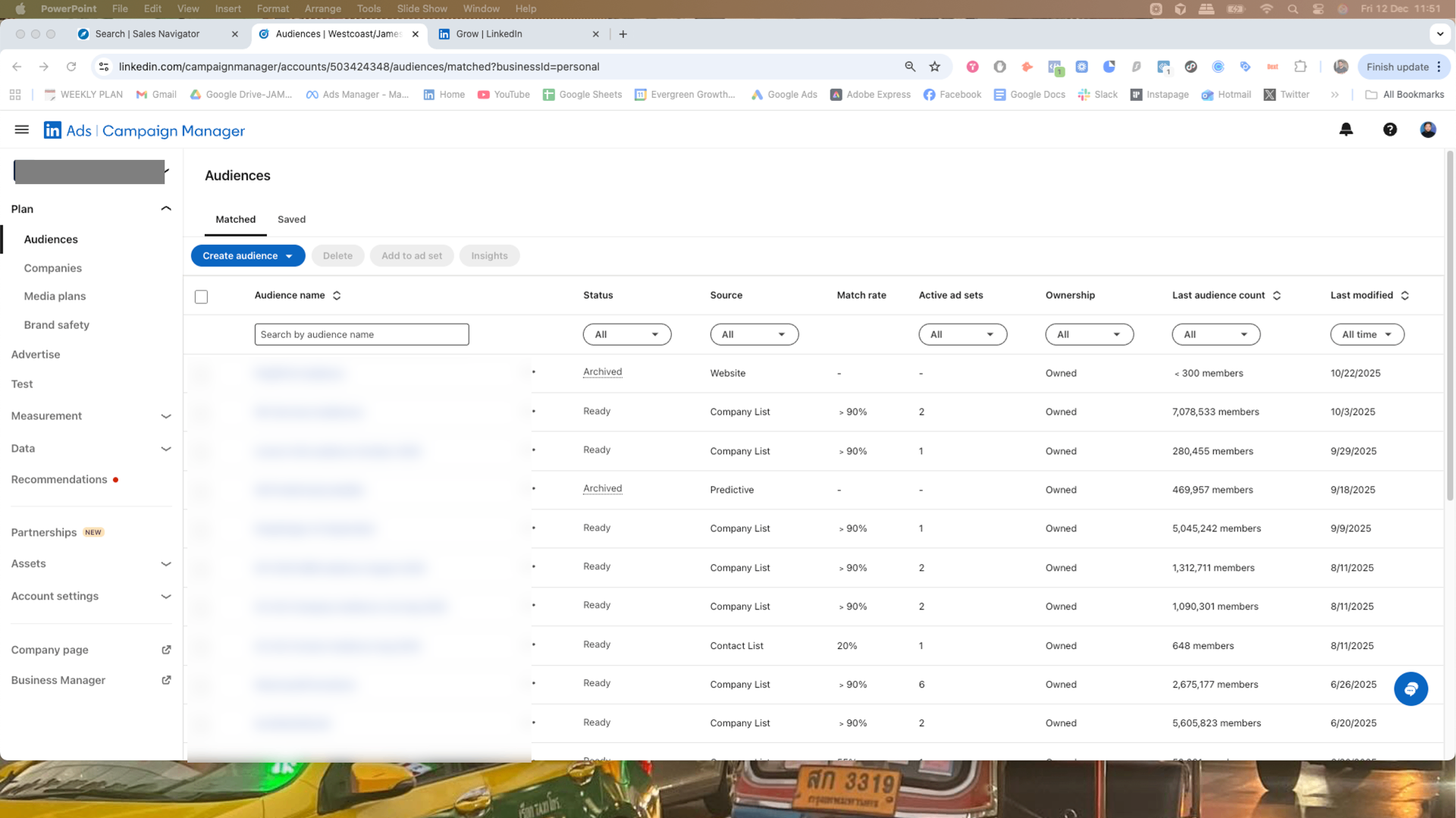The height and width of the screenshot is (818, 1456).
Task: Open Brand safety in the sidebar
Action: [x=56, y=324]
